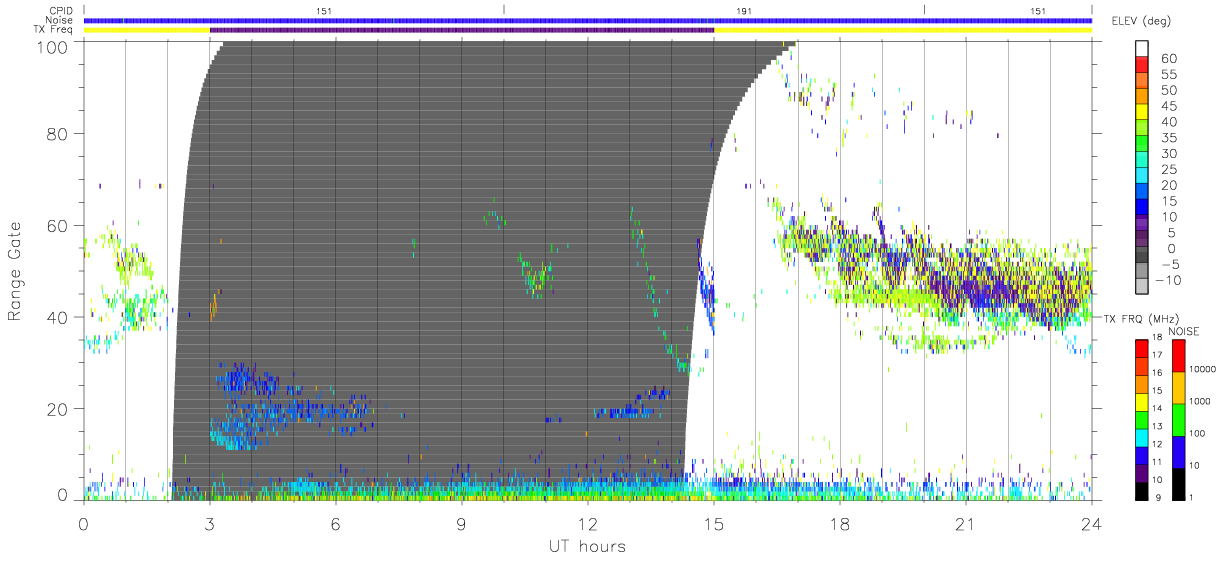Click the 6 tick on UT hours axis
Image resolution: width=1228 pixels, height=567 pixels.
click(x=336, y=523)
